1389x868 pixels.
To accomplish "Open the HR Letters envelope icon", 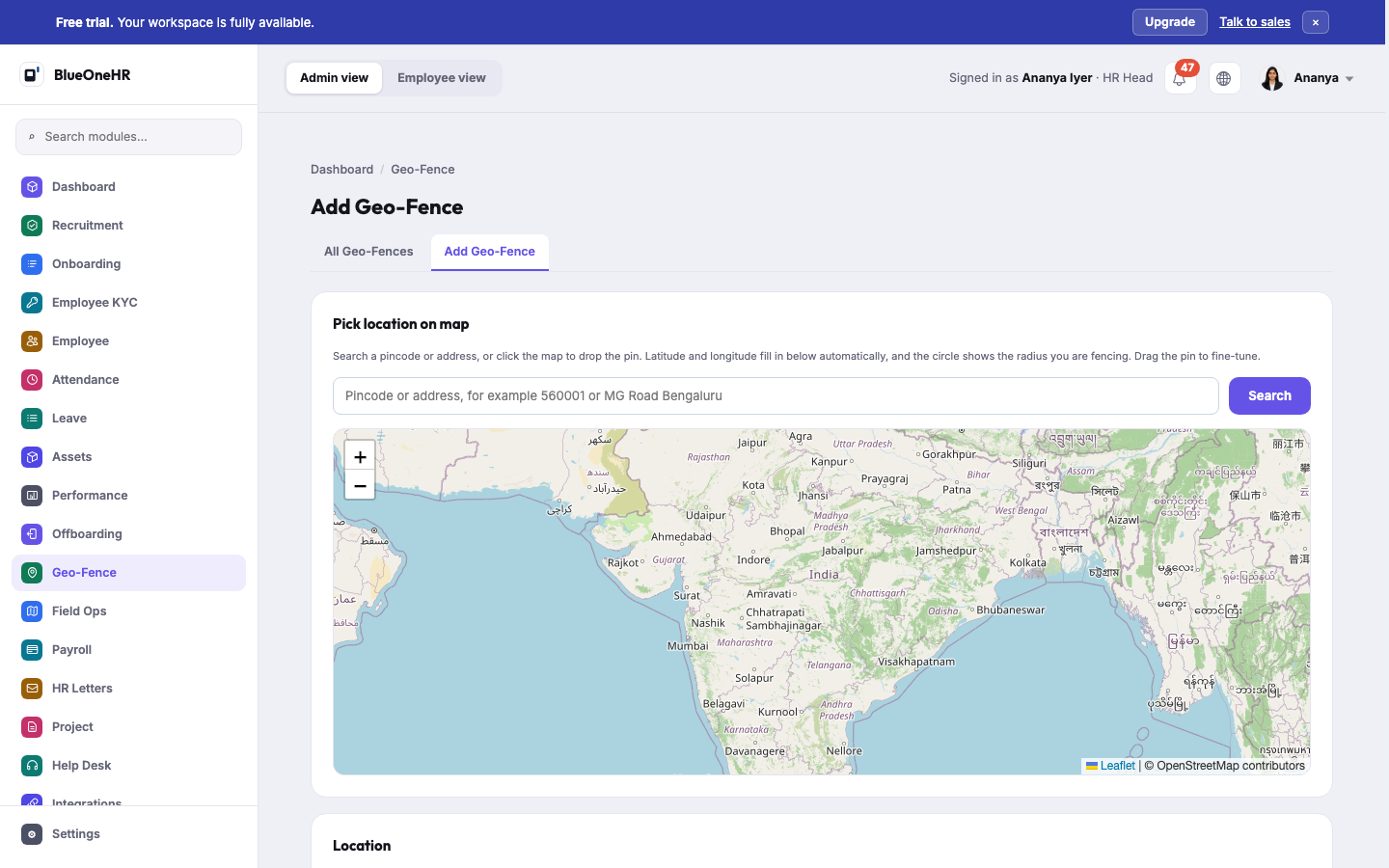I will pyautogui.click(x=32, y=689).
